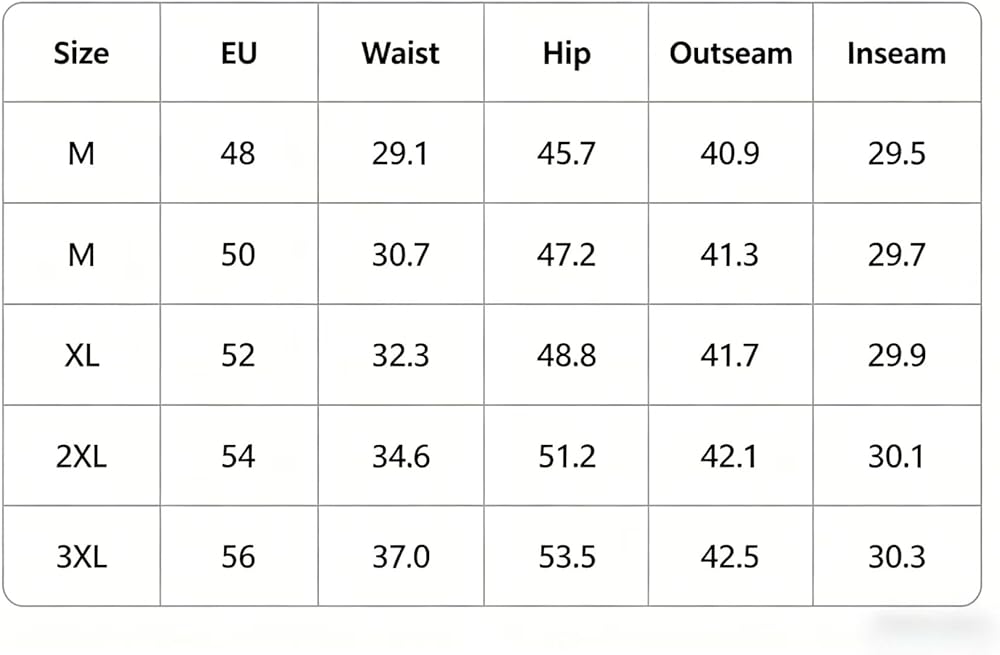Select the 2XL size cell
Viewport: 1000px width, 655px height.
[x=81, y=456]
